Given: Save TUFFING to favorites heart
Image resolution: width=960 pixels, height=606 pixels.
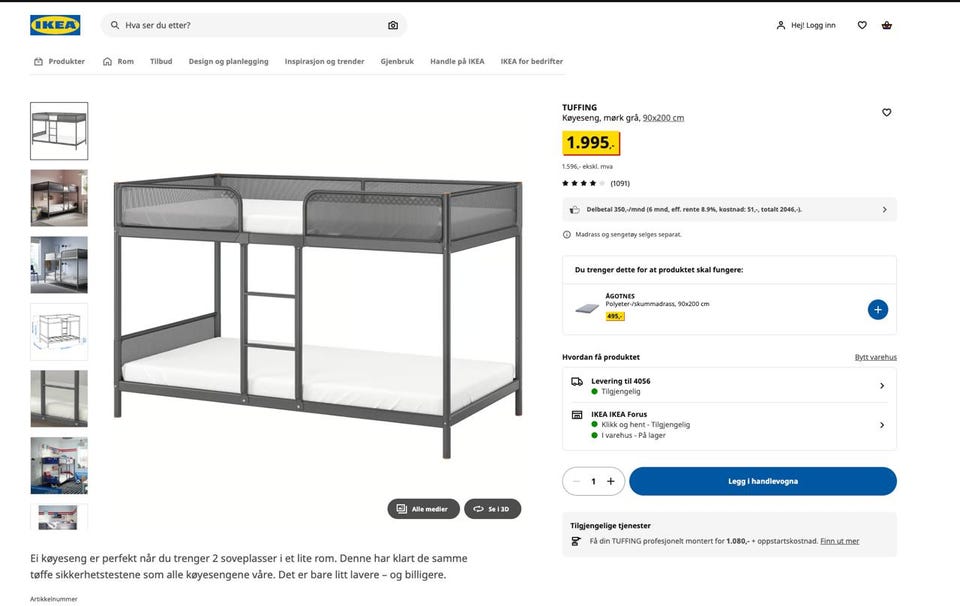Looking at the screenshot, I should [887, 113].
